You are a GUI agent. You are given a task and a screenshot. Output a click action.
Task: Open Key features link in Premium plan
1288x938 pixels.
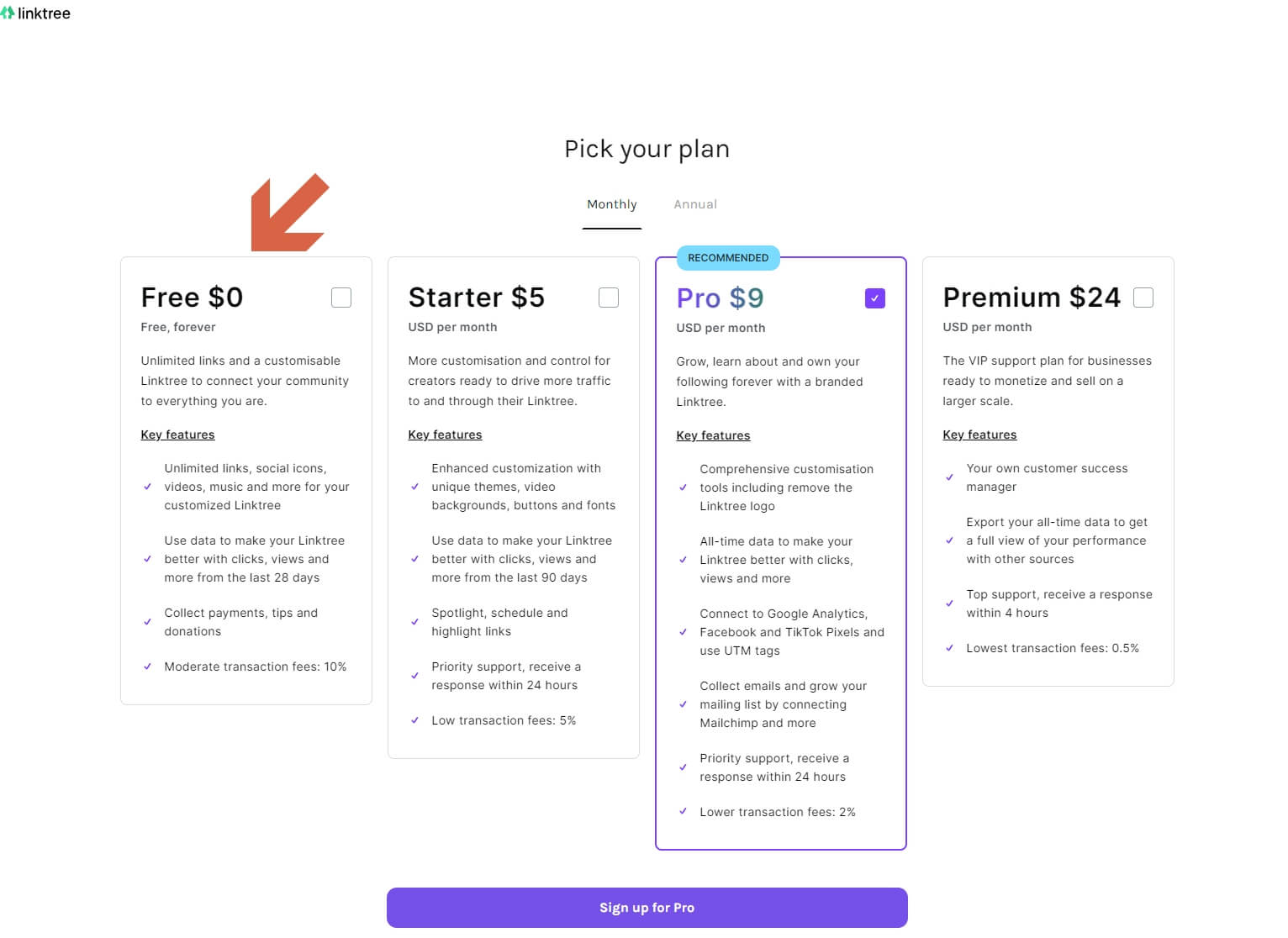tap(979, 435)
